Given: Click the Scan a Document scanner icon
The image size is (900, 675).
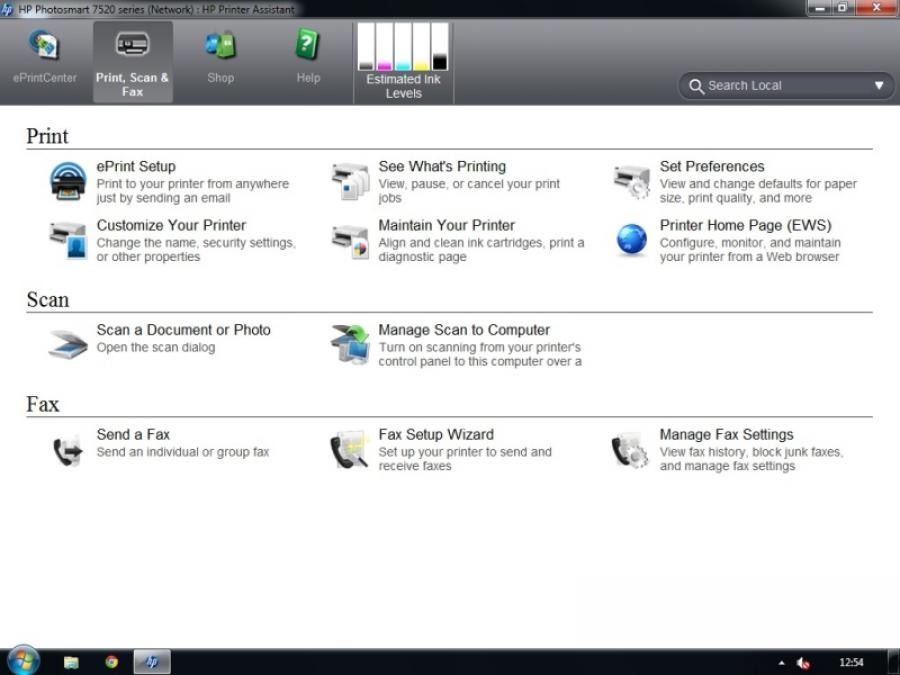Looking at the screenshot, I should [x=68, y=343].
